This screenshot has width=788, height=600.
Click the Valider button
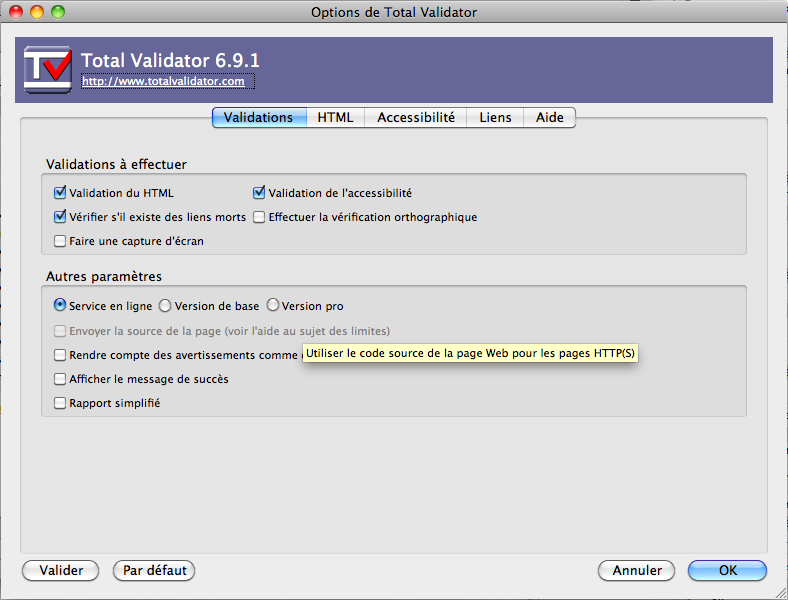click(61, 570)
